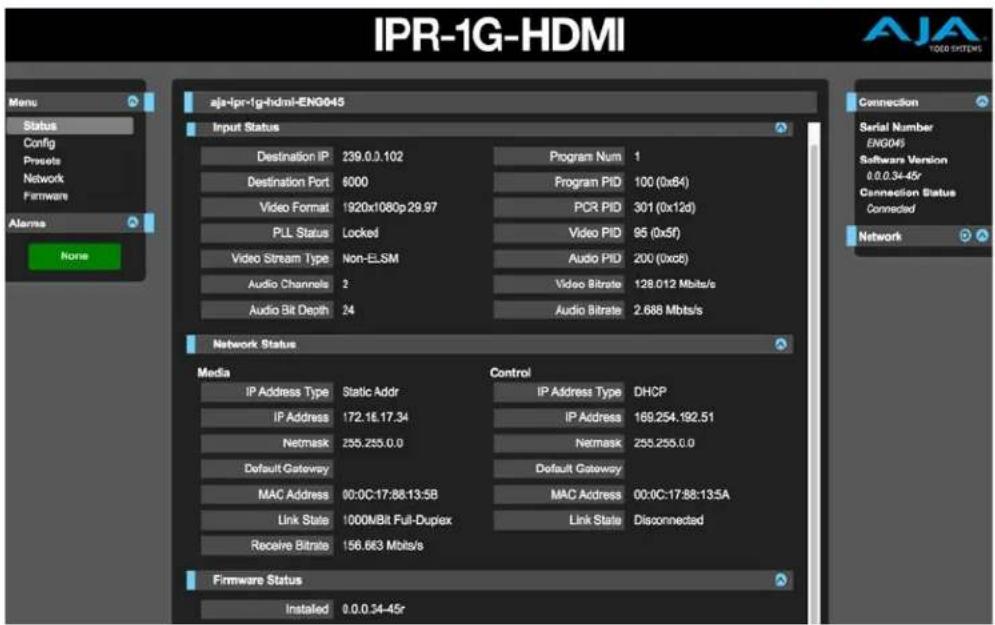Click the Control column heading
The image size is (995, 625).
[510, 372]
